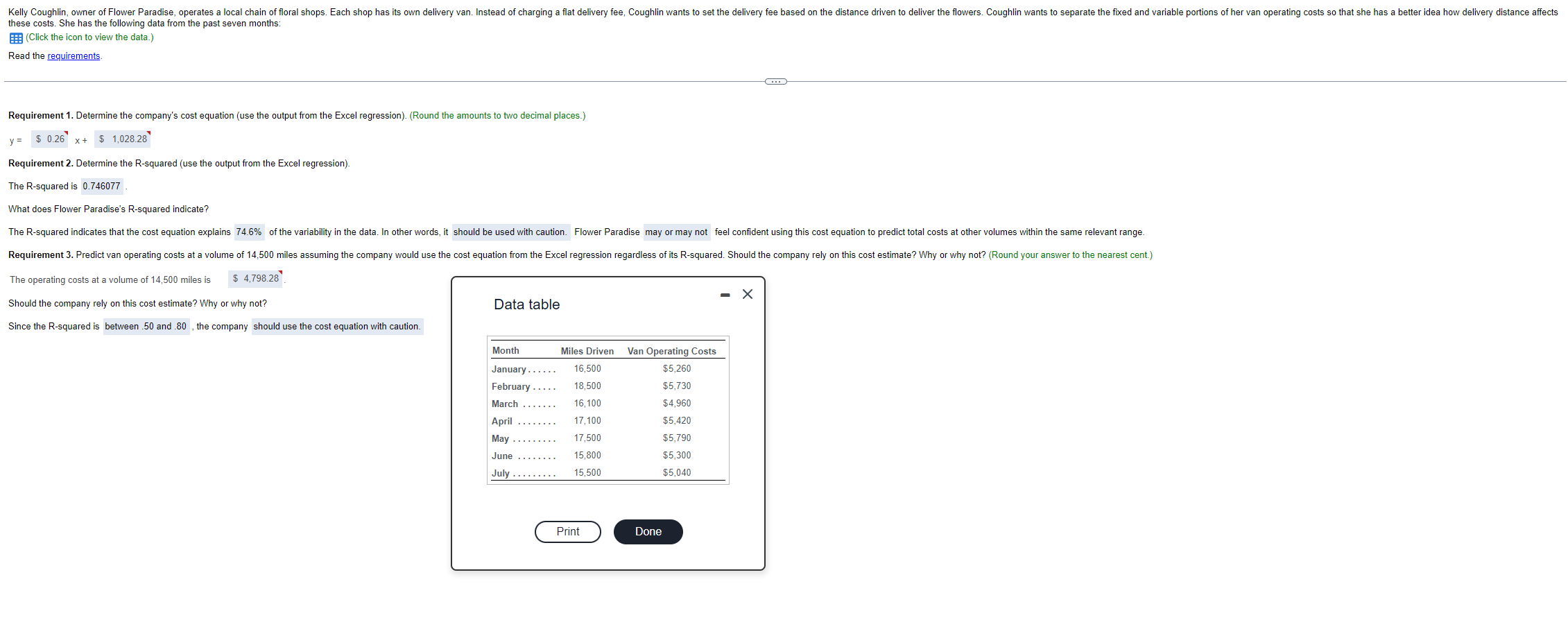Select January miles value 16,500
This screenshot has height=629, width=1568.
[587, 369]
